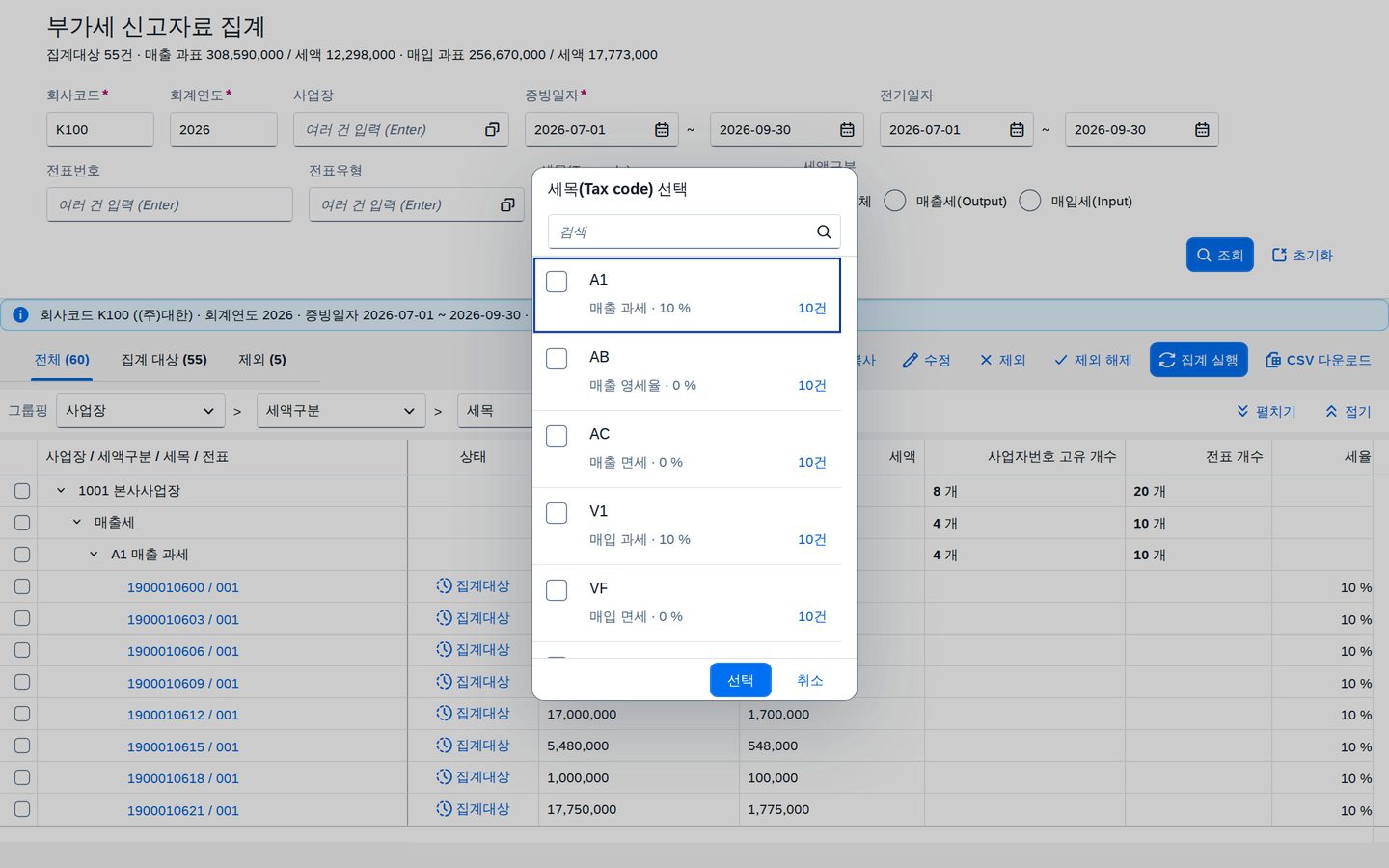1389x868 pixels.
Task: Select the 매입세(Input) radio button
Action: click(1030, 201)
